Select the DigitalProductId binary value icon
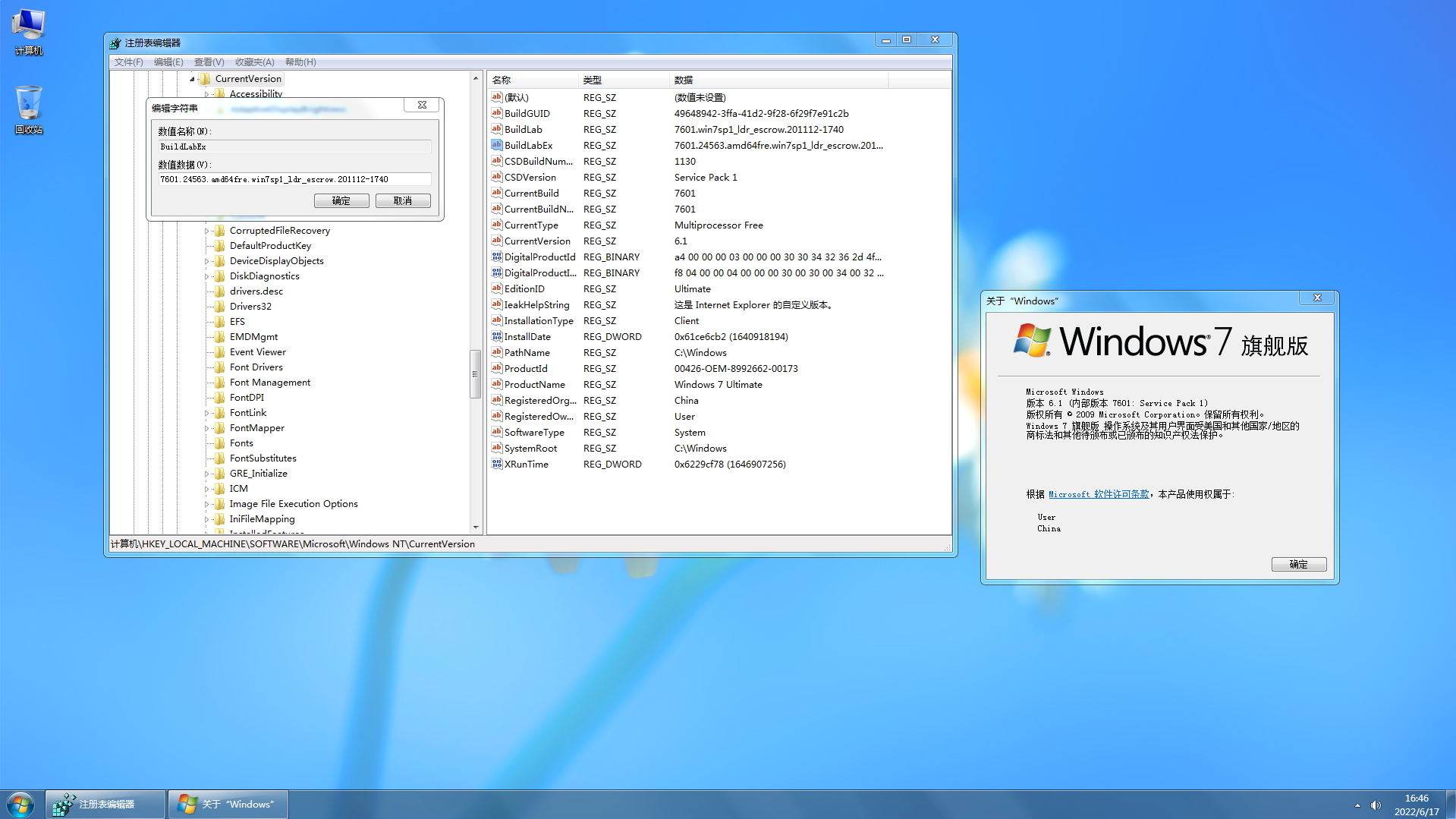Image resolution: width=1456 pixels, height=819 pixels. click(497, 257)
